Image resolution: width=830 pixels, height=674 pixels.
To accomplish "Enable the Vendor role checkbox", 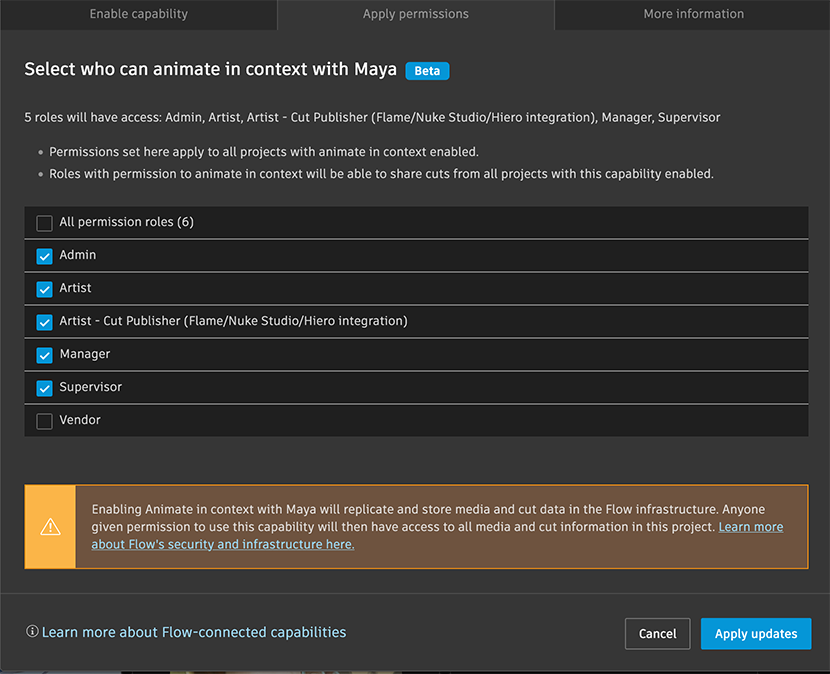I will (x=44, y=421).
